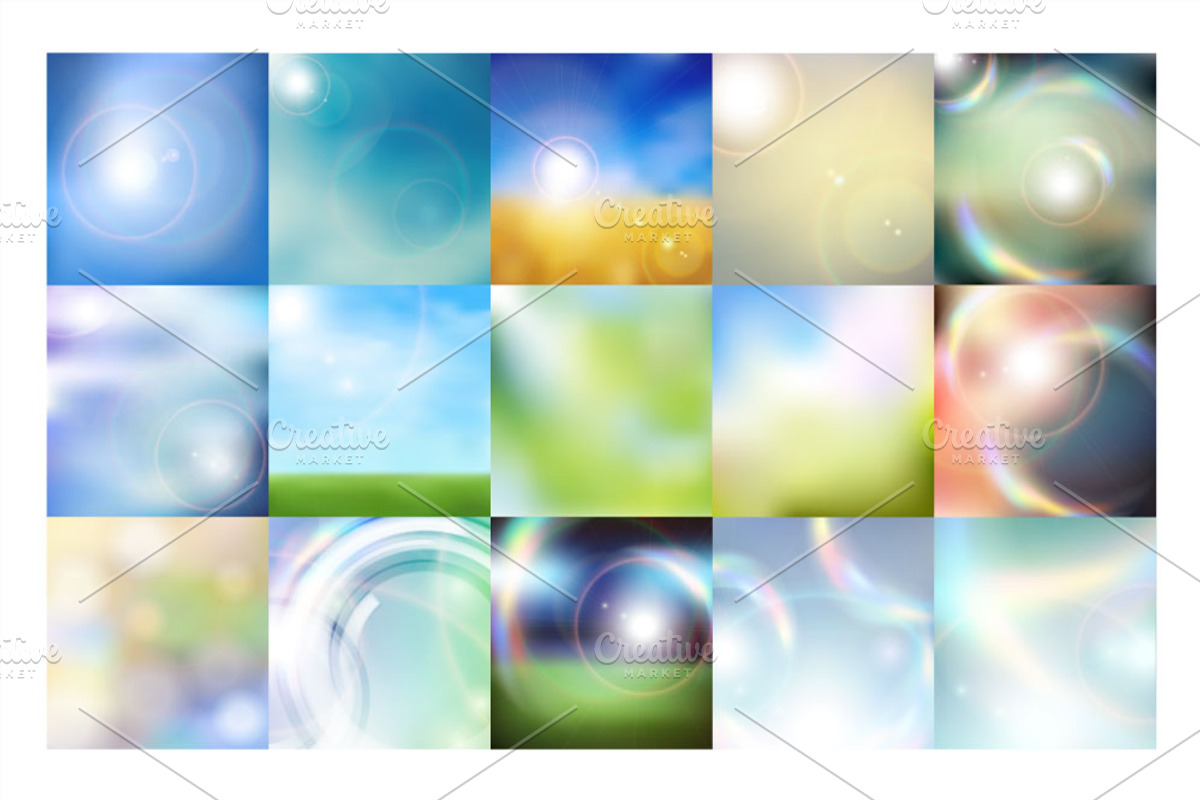Select the dark navy sky over green field
The width and height of the screenshot is (1200, 800).
click(x=601, y=633)
